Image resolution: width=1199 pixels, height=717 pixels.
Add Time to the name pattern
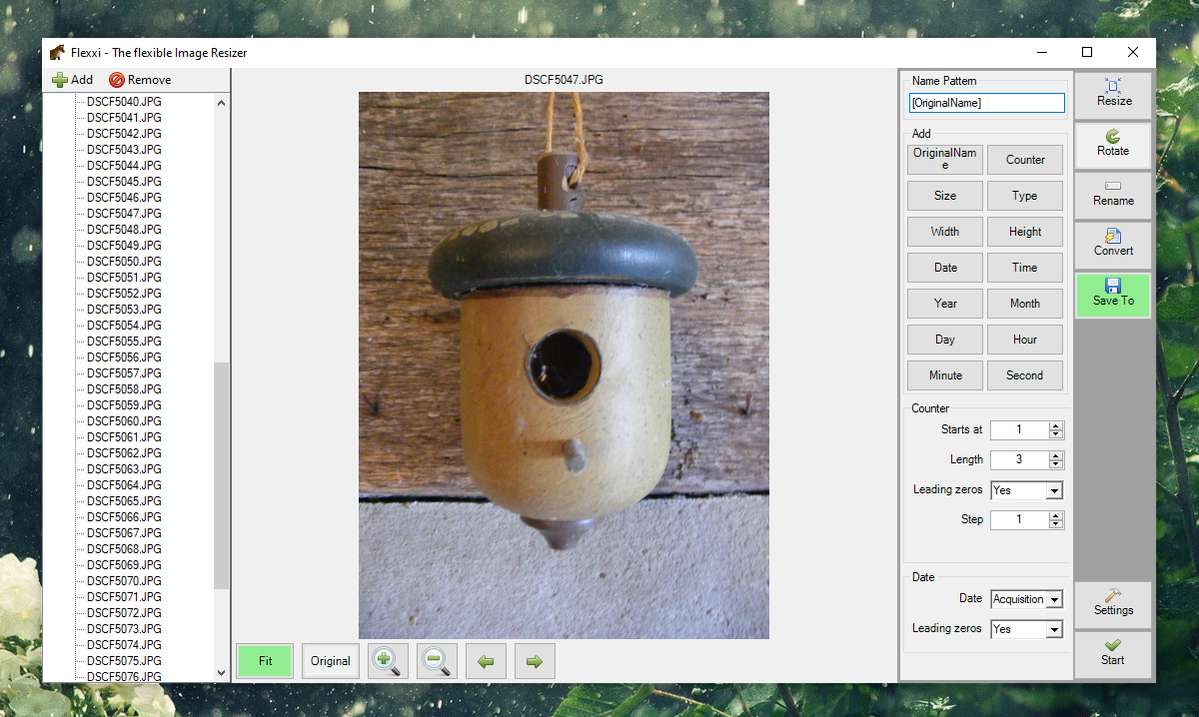coord(1025,268)
